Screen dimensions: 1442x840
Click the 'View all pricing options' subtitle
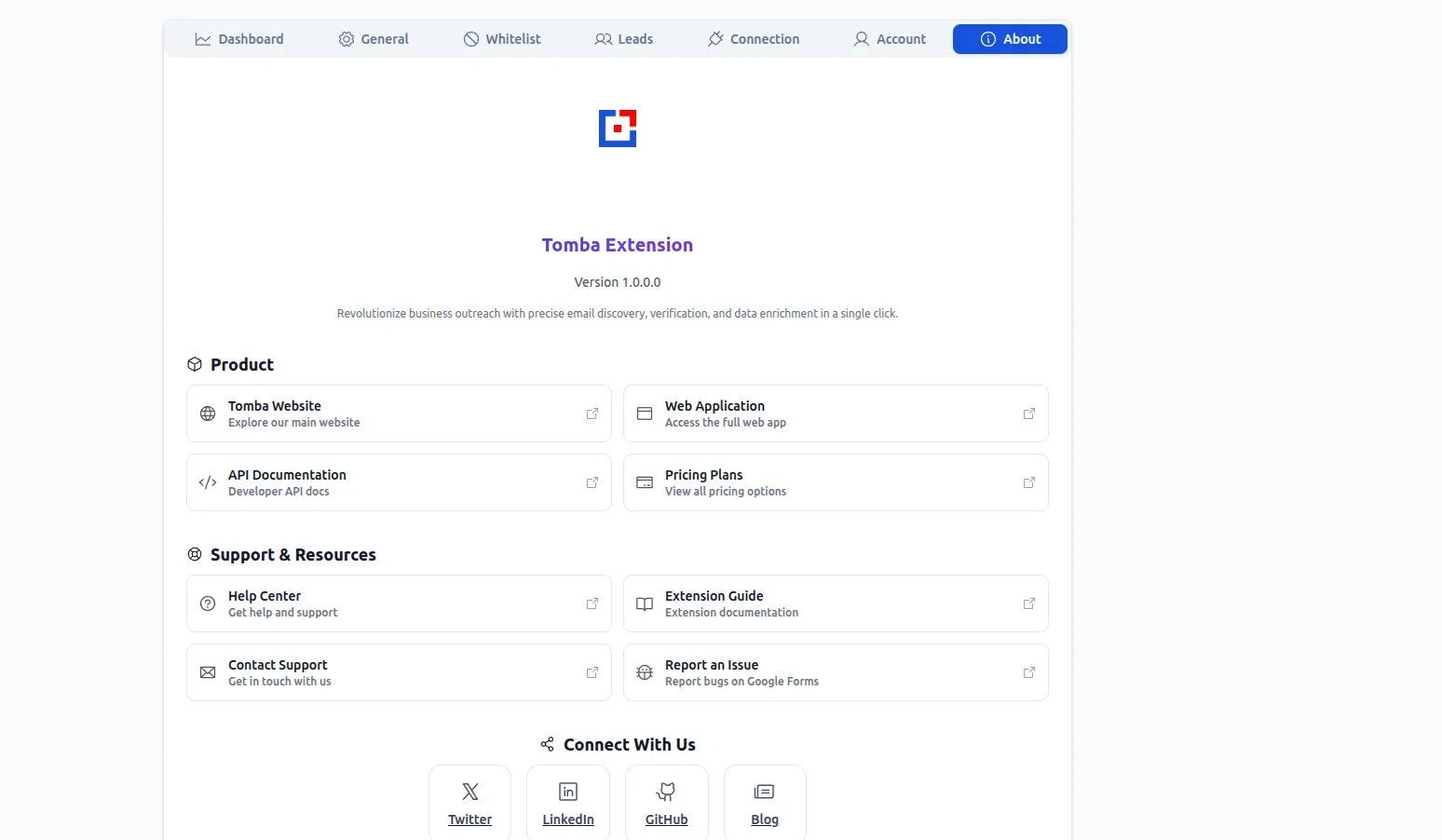pos(726,492)
